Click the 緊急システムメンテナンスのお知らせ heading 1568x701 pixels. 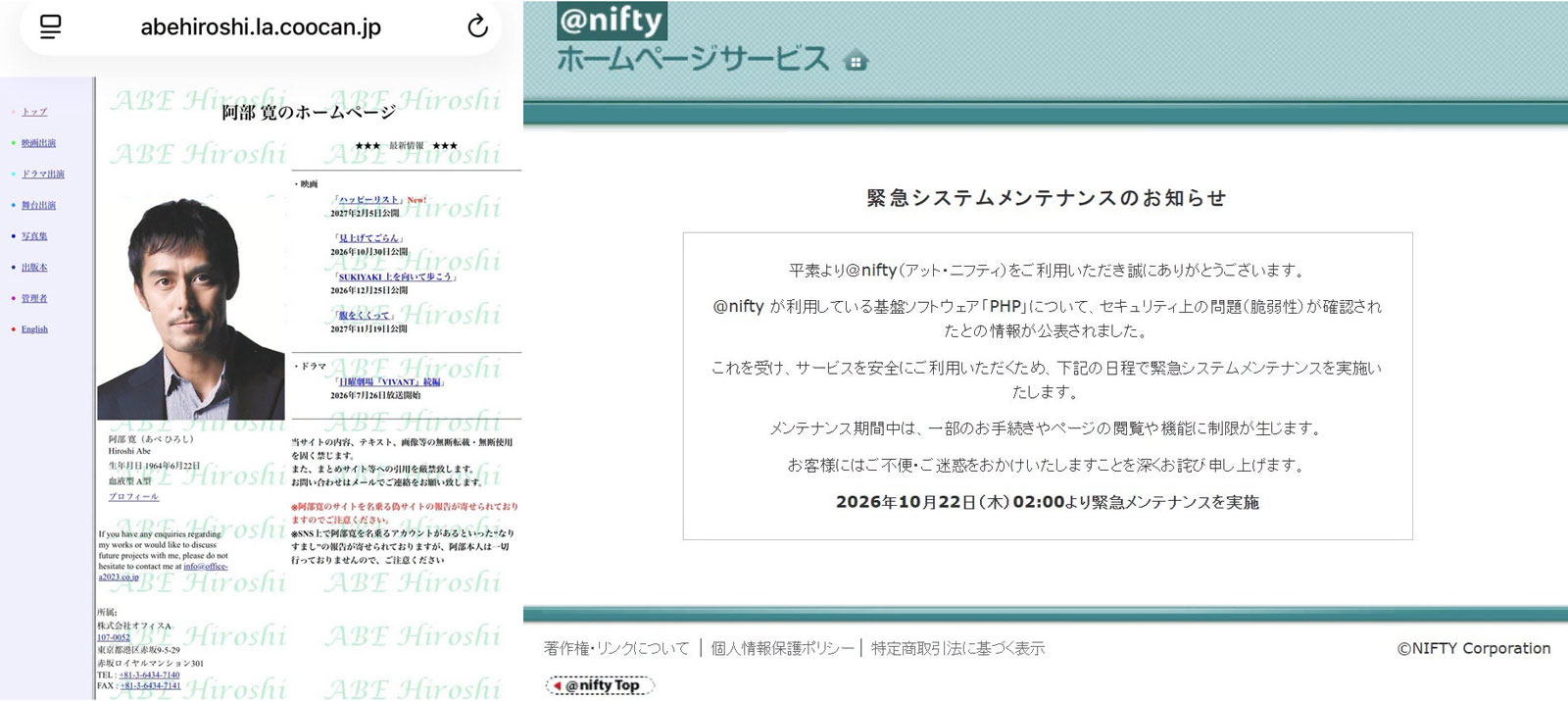tap(1047, 198)
